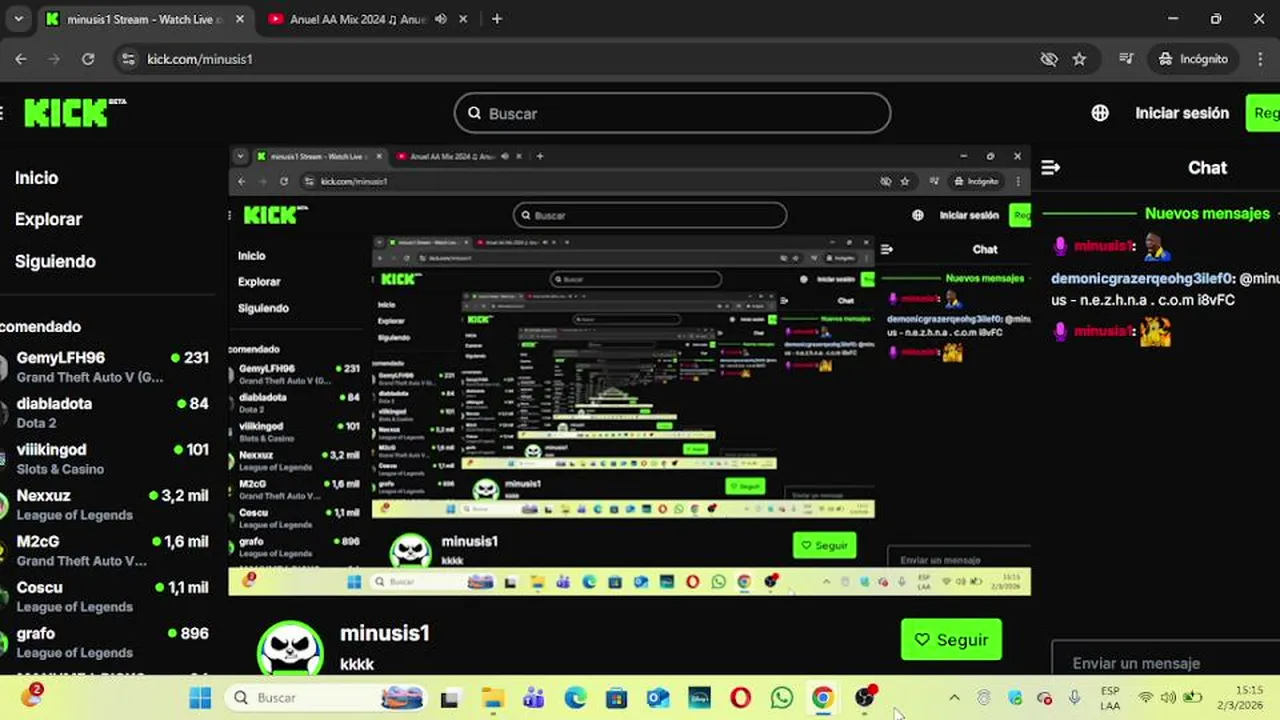Open viiikingod recommended channel
Screen dimensions: 1280x720
click(107, 458)
